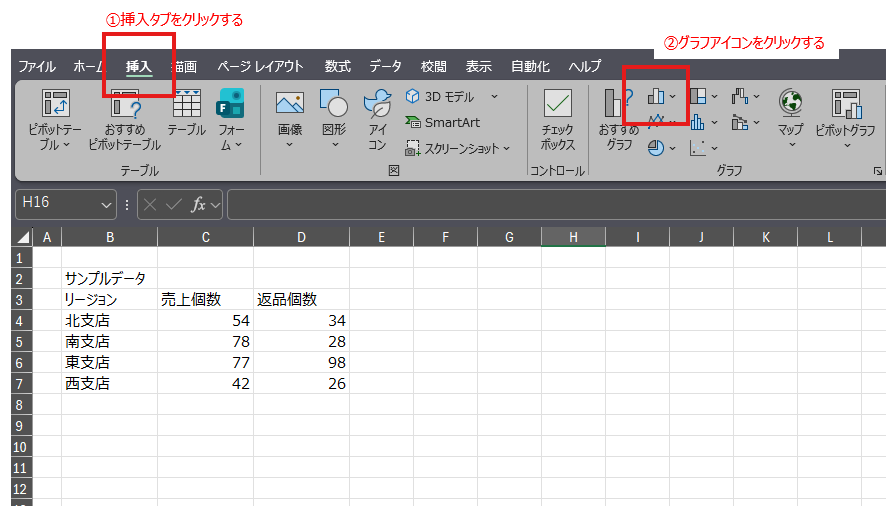This screenshot has width=895, height=510.
Task: Click the Forms (フォーム) icon
Action: point(231,105)
